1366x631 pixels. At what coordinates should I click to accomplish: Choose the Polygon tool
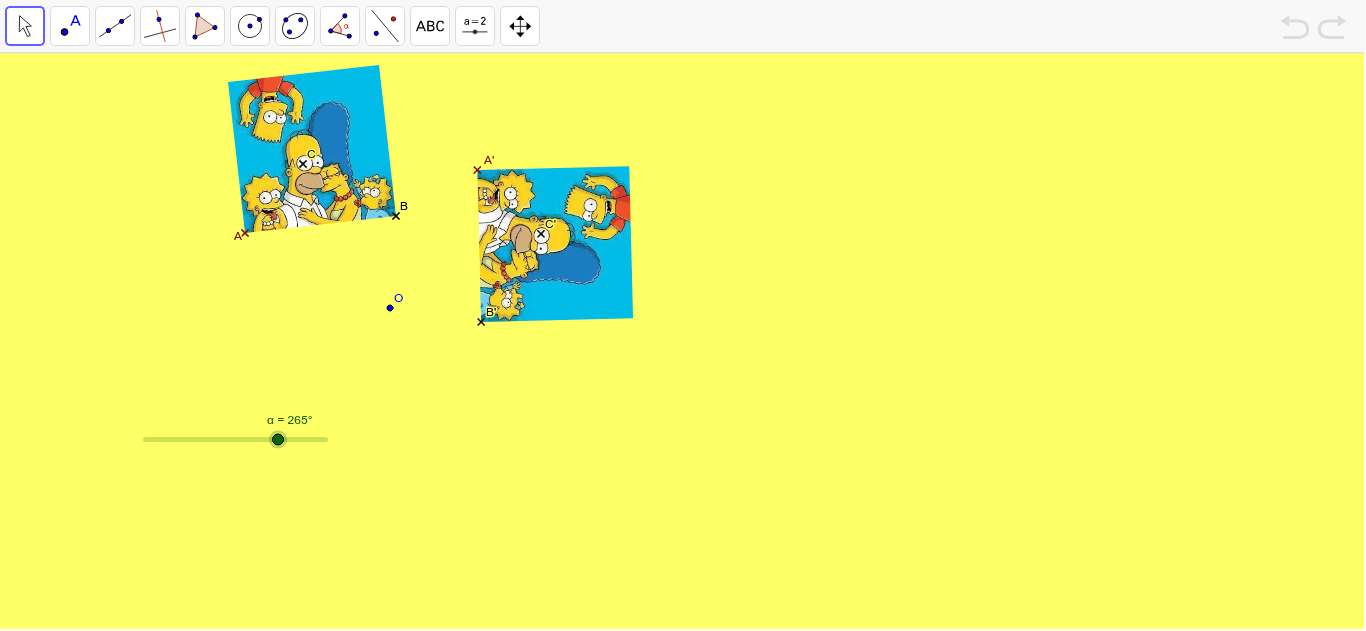(x=205, y=26)
